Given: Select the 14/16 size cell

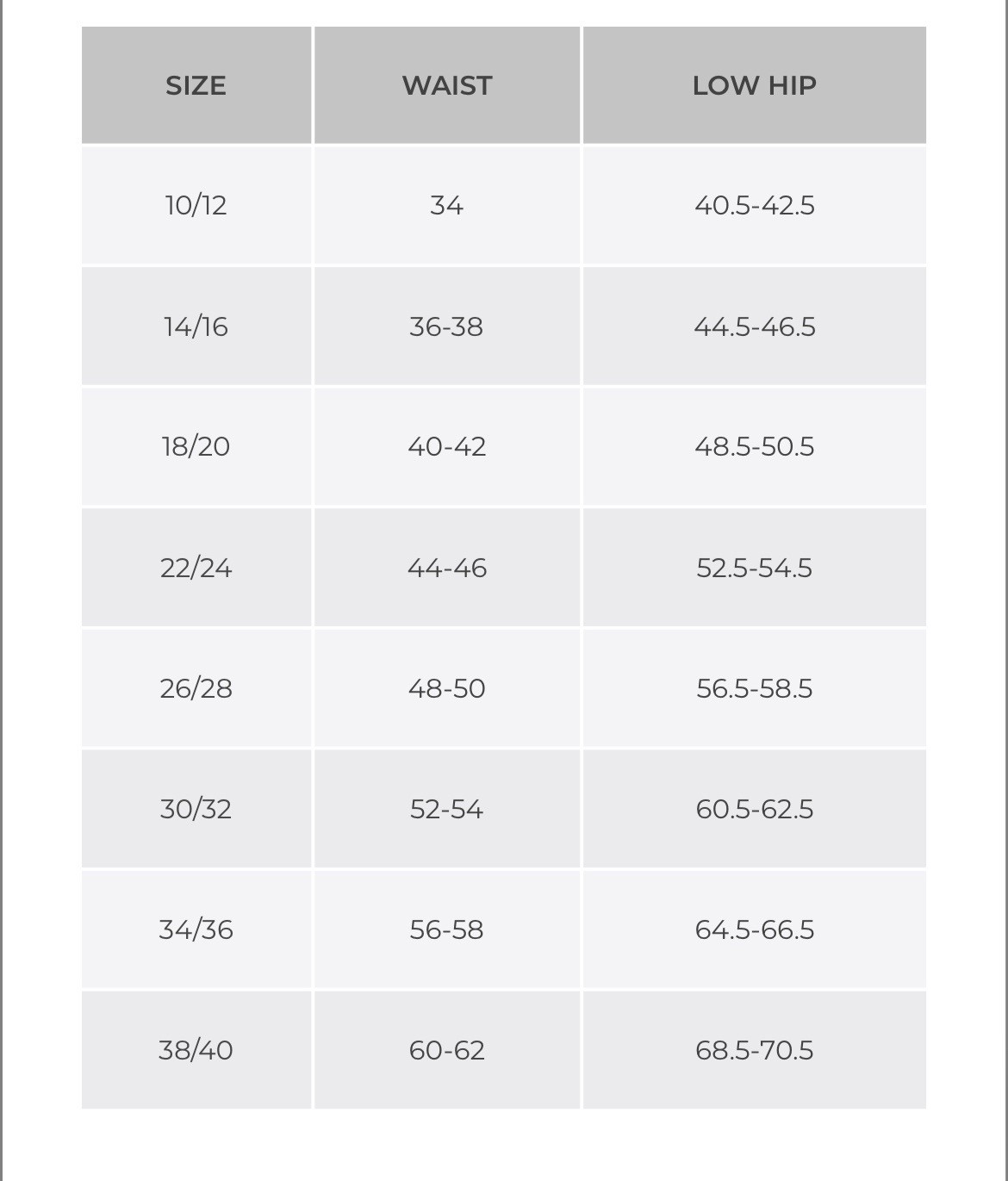Looking at the screenshot, I should 196,326.
